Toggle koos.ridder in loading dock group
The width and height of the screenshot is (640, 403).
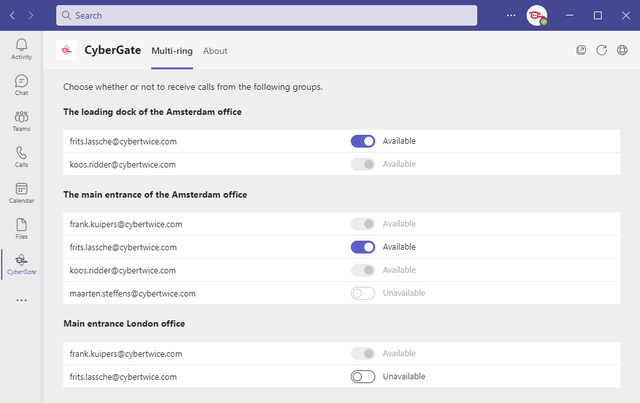point(362,164)
